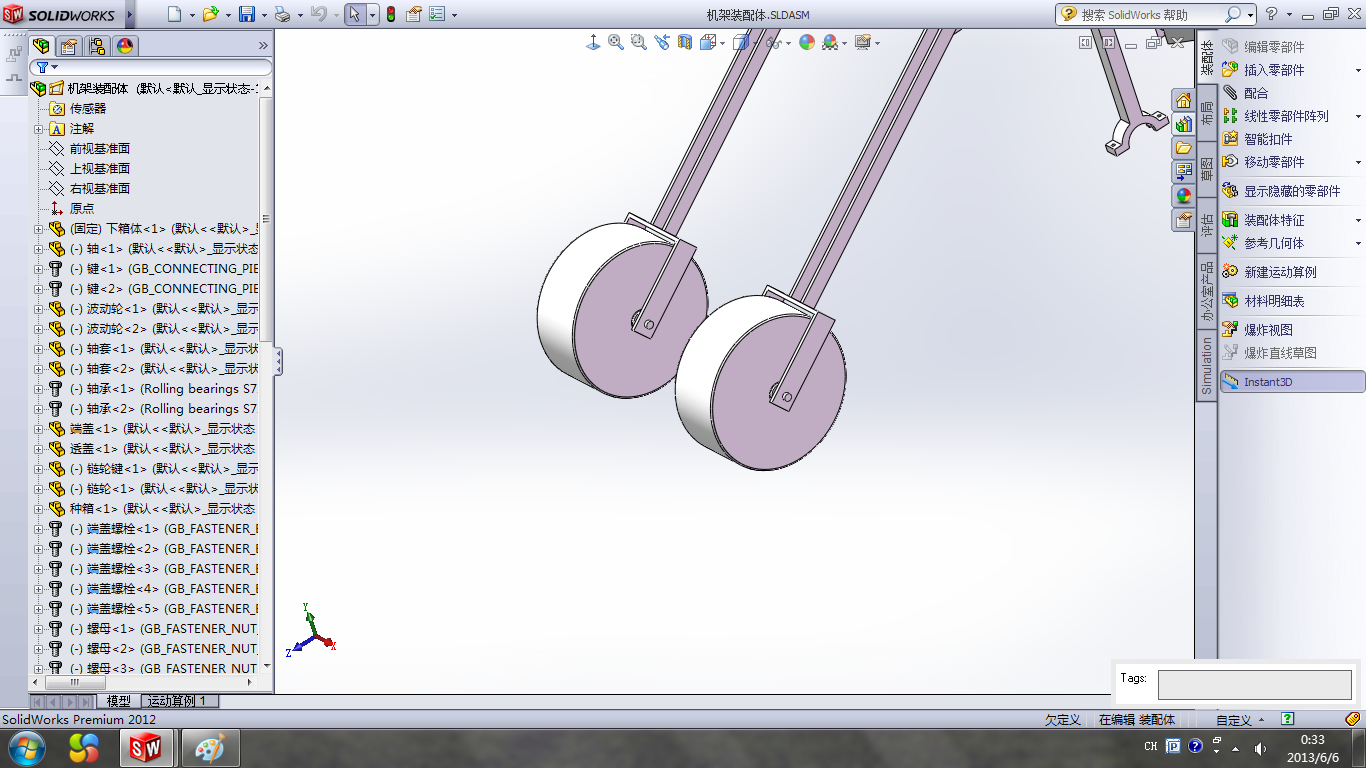Viewport: 1366px width, 768px height.
Task: Switch to the Simulation vertical tab
Action: tap(1207, 366)
